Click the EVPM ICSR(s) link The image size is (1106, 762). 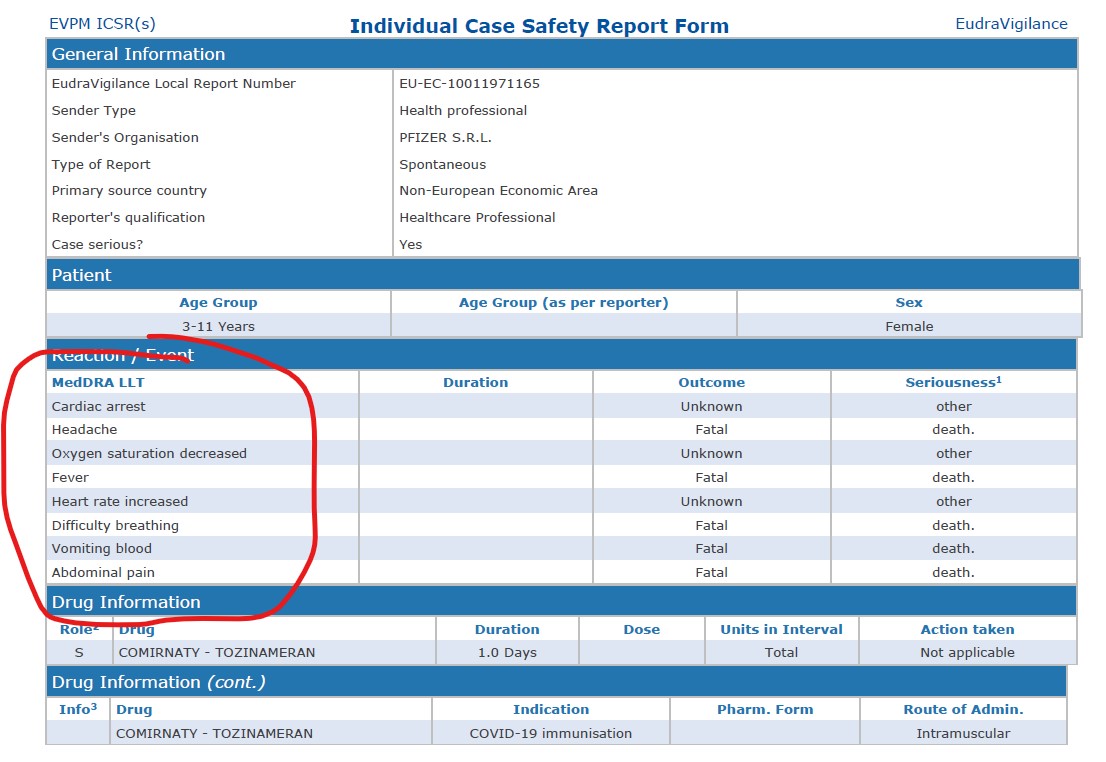tap(102, 24)
